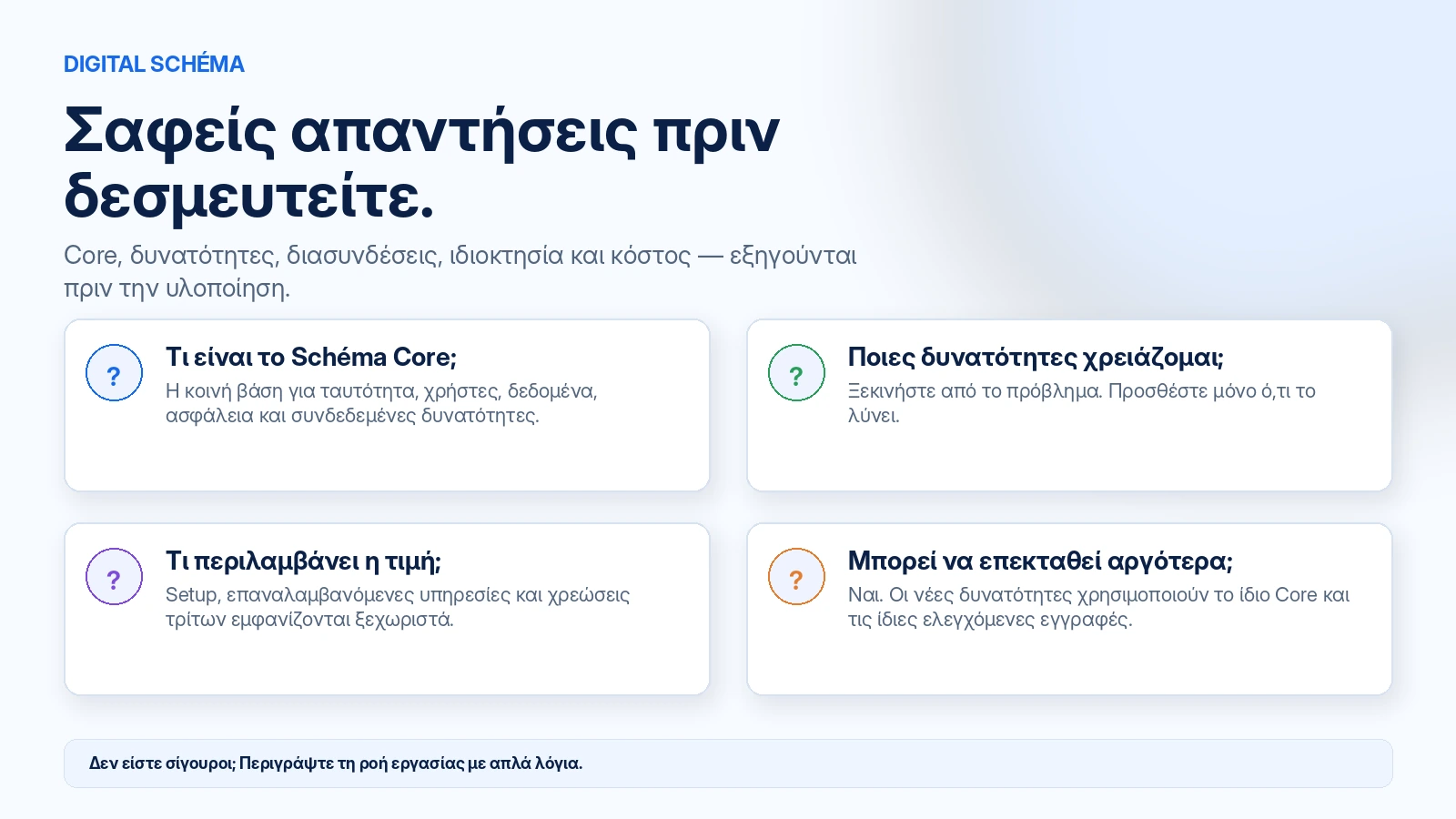This screenshot has height=819, width=1456.
Task: Open the DIGITAL SCHÉMA brand label
Action: tap(154, 65)
